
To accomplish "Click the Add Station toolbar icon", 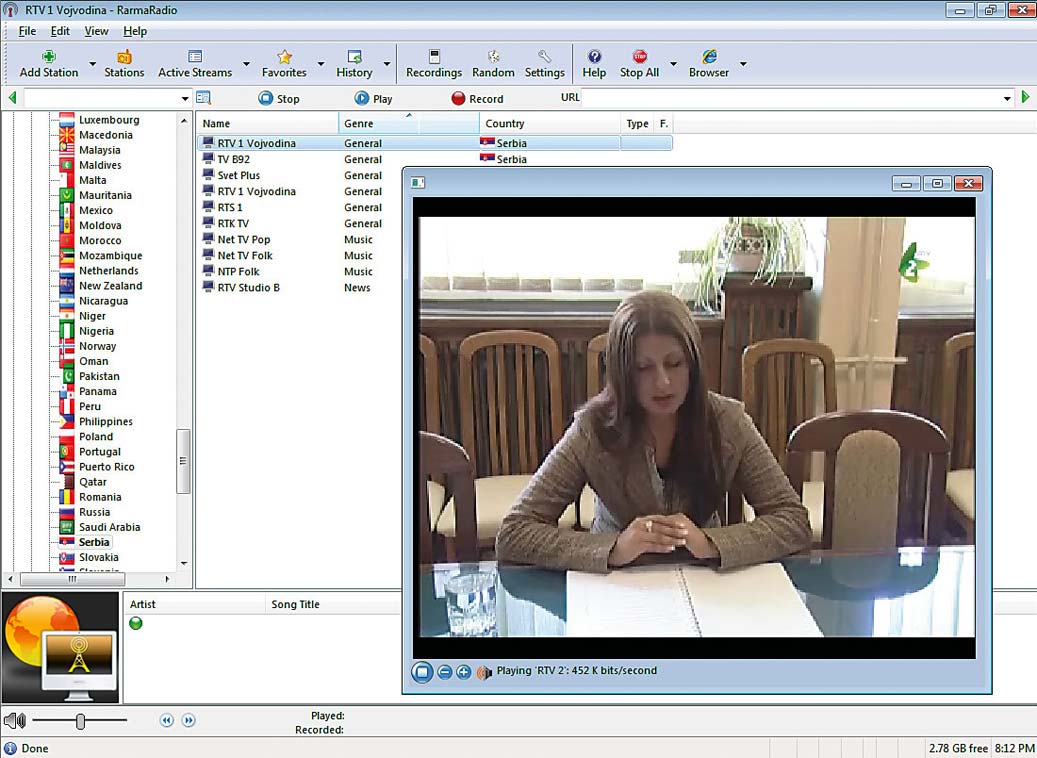I will [48, 57].
